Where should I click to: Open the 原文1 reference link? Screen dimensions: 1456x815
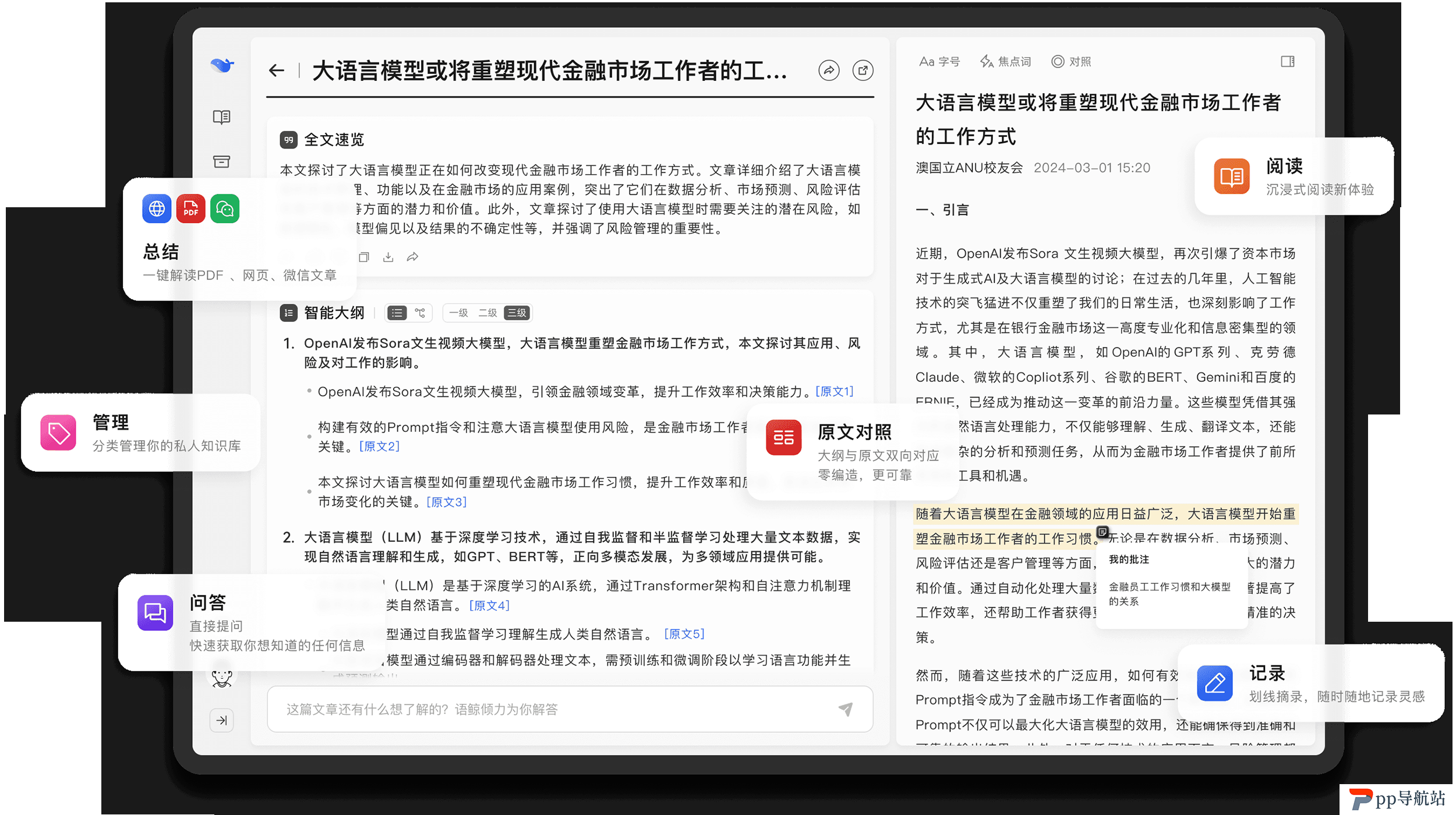(x=834, y=392)
